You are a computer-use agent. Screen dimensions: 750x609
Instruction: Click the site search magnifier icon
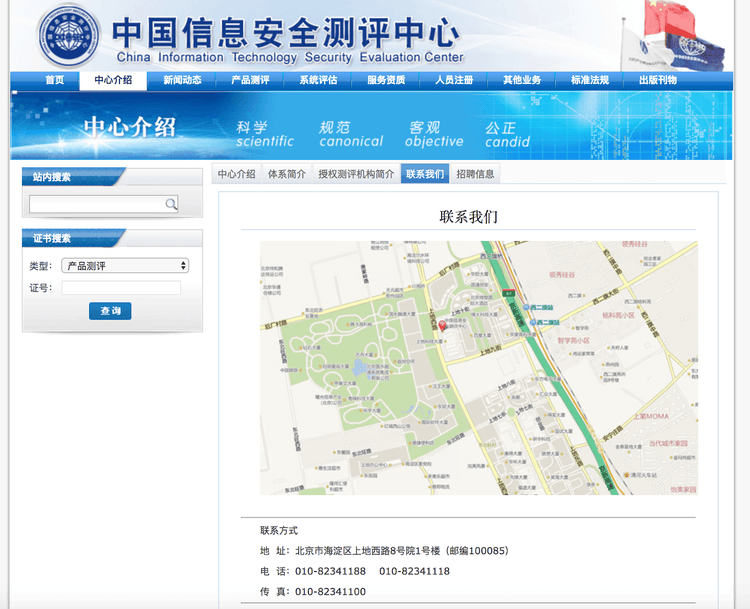click(x=171, y=204)
